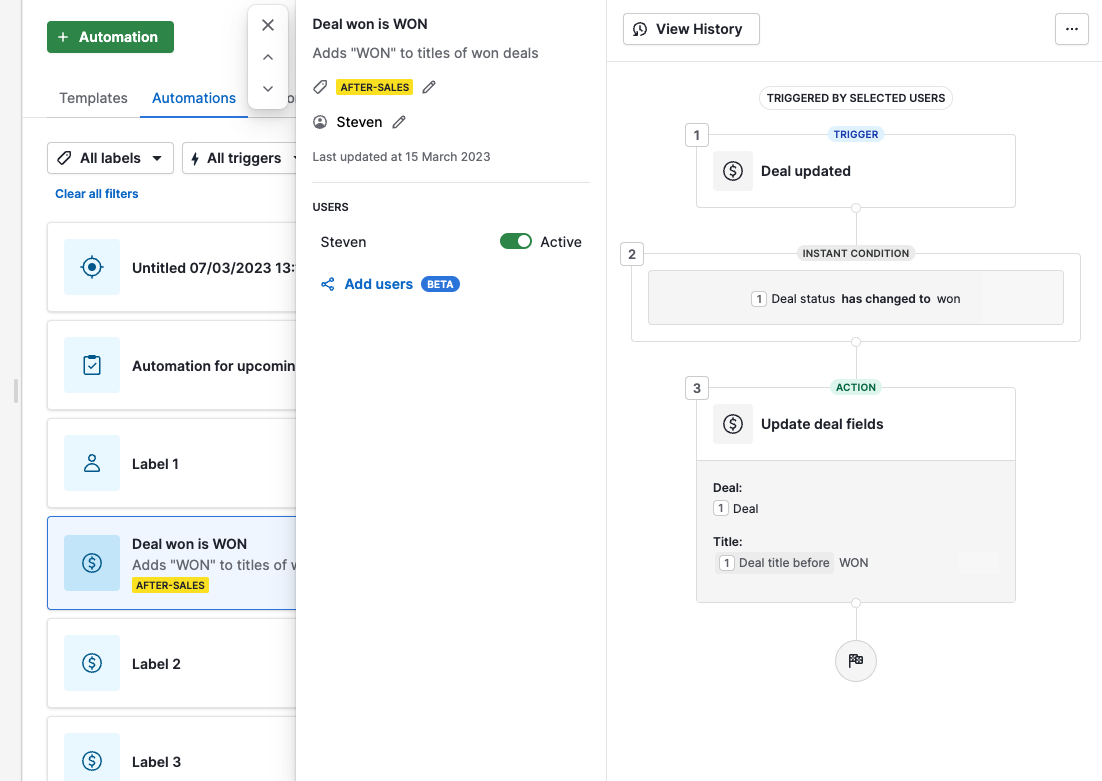This screenshot has width=1102, height=781.
Task: Open the All triggers filter dropdown
Action: pyautogui.click(x=240, y=158)
